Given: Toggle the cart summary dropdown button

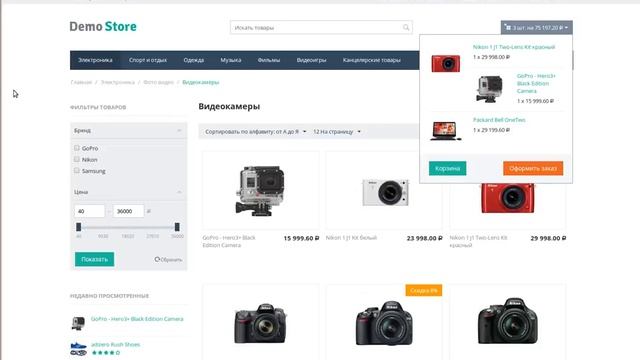Looking at the screenshot, I should pyautogui.click(x=536, y=27).
